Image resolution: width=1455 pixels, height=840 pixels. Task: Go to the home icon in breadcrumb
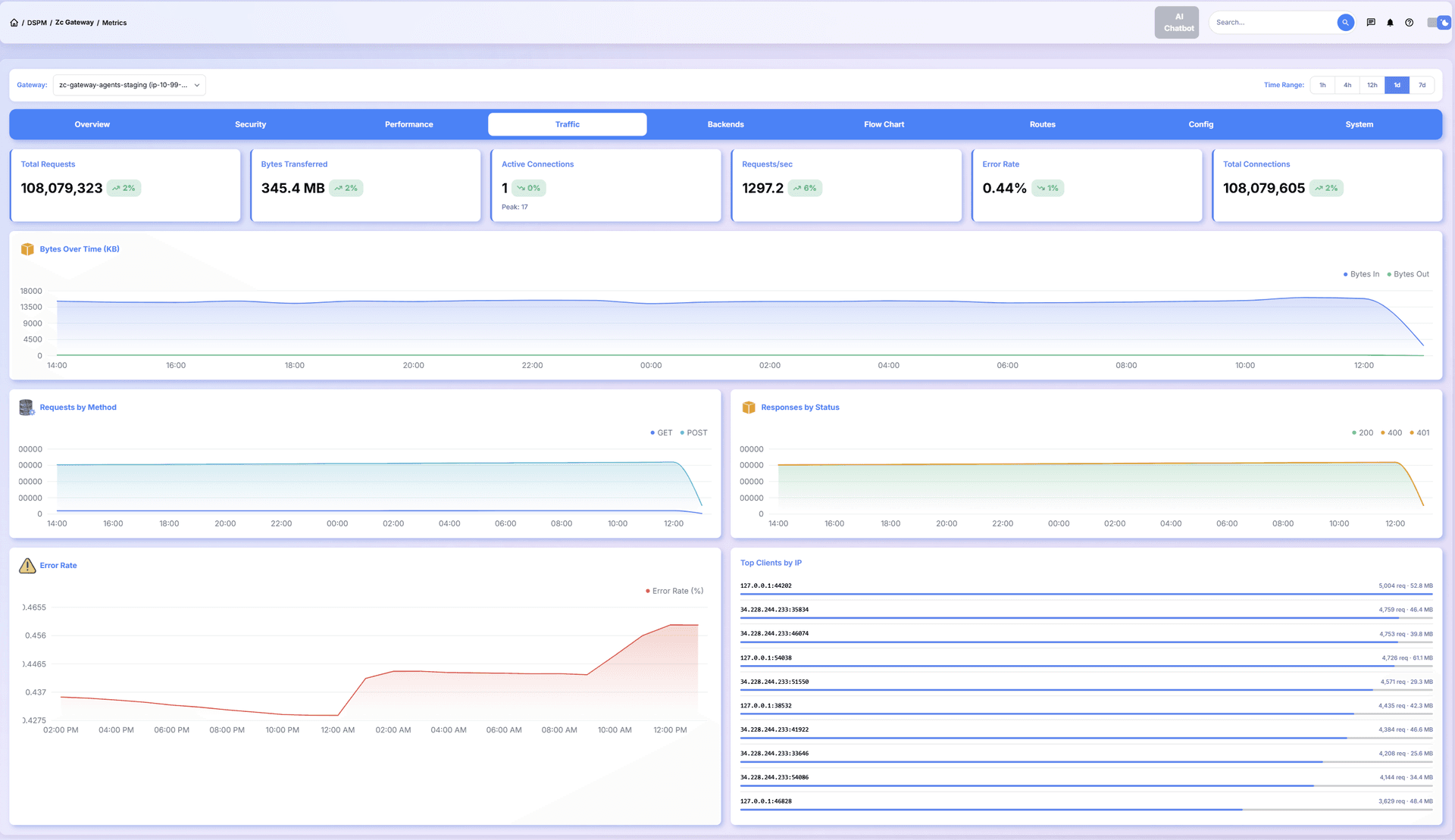point(14,23)
